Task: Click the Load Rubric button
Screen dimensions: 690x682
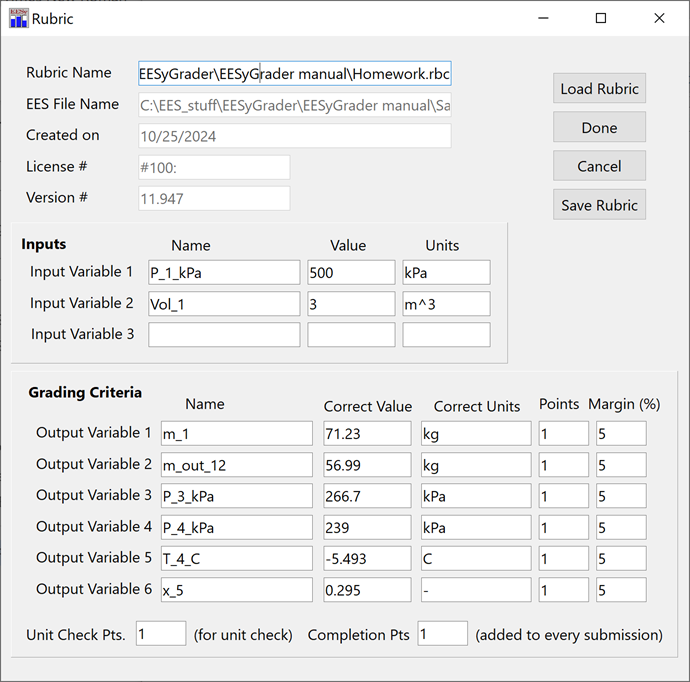Action: 599,88
